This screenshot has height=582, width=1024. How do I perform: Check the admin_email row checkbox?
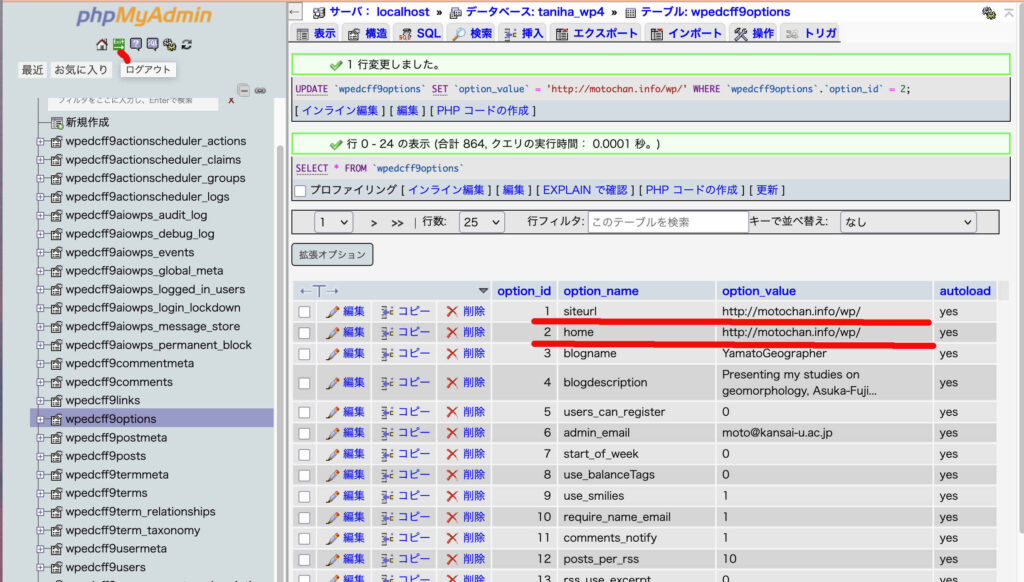[304, 433]
